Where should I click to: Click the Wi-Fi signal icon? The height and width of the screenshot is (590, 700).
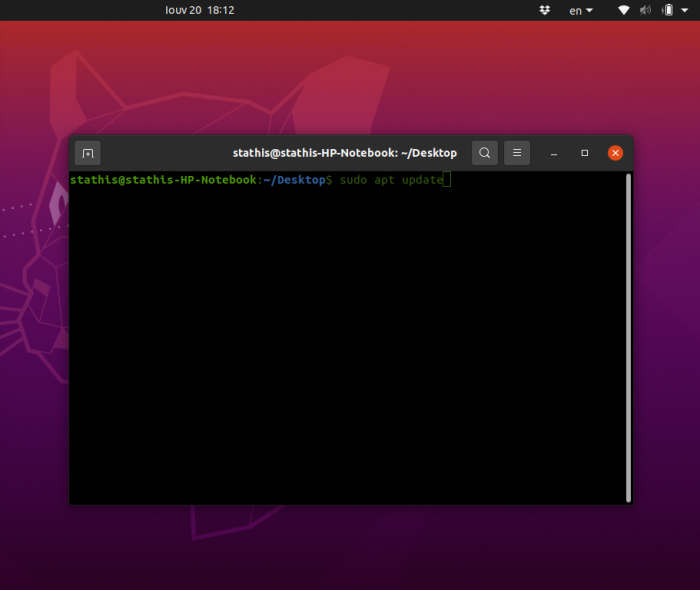click(x=624, y=10)
